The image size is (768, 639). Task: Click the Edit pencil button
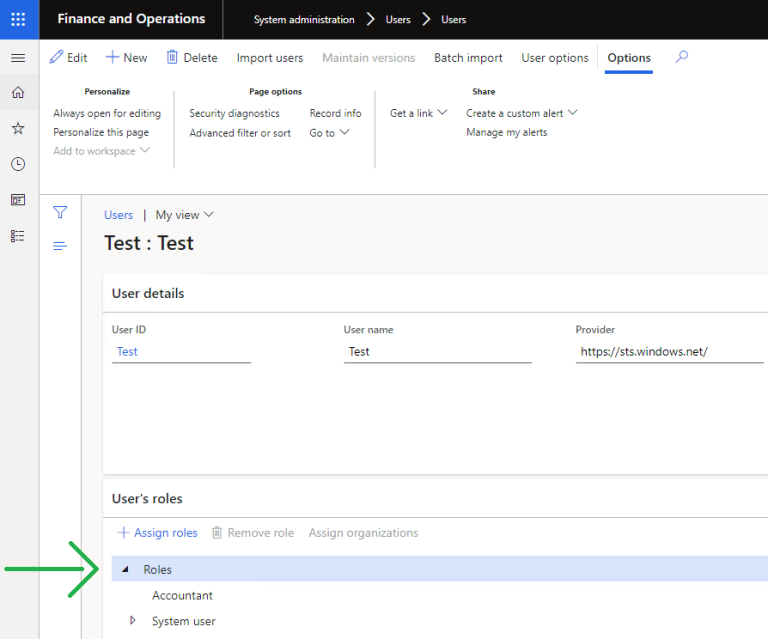(x=69, y=57)
